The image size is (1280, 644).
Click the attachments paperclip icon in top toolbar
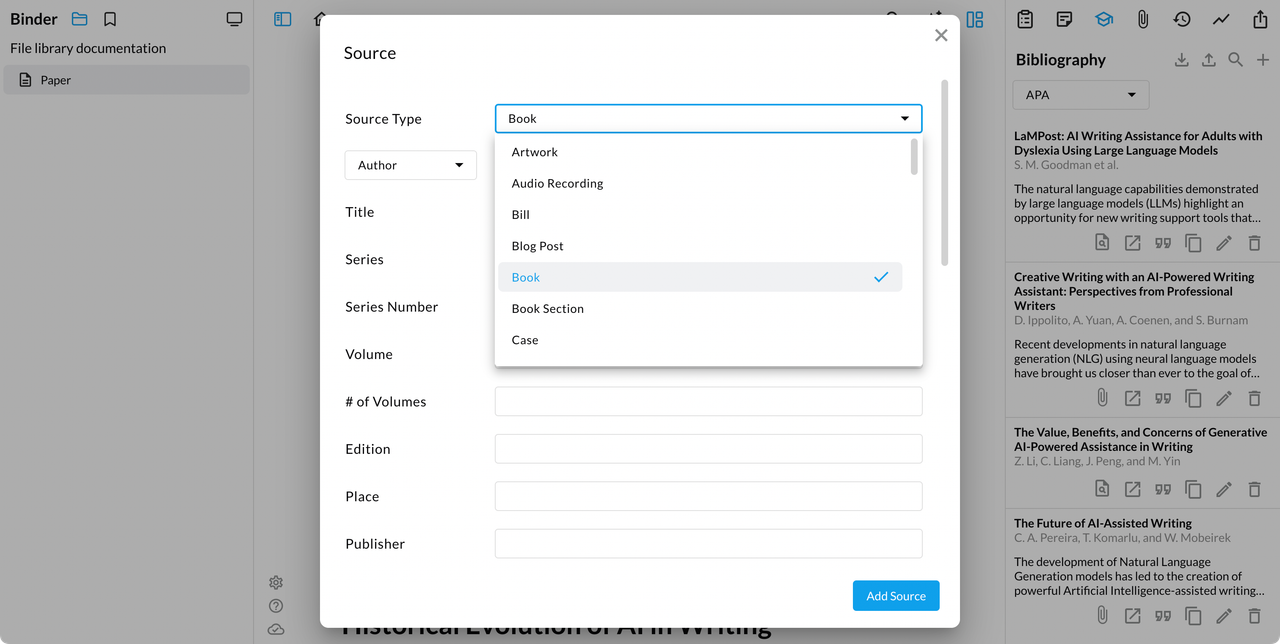click(1142, 19)
